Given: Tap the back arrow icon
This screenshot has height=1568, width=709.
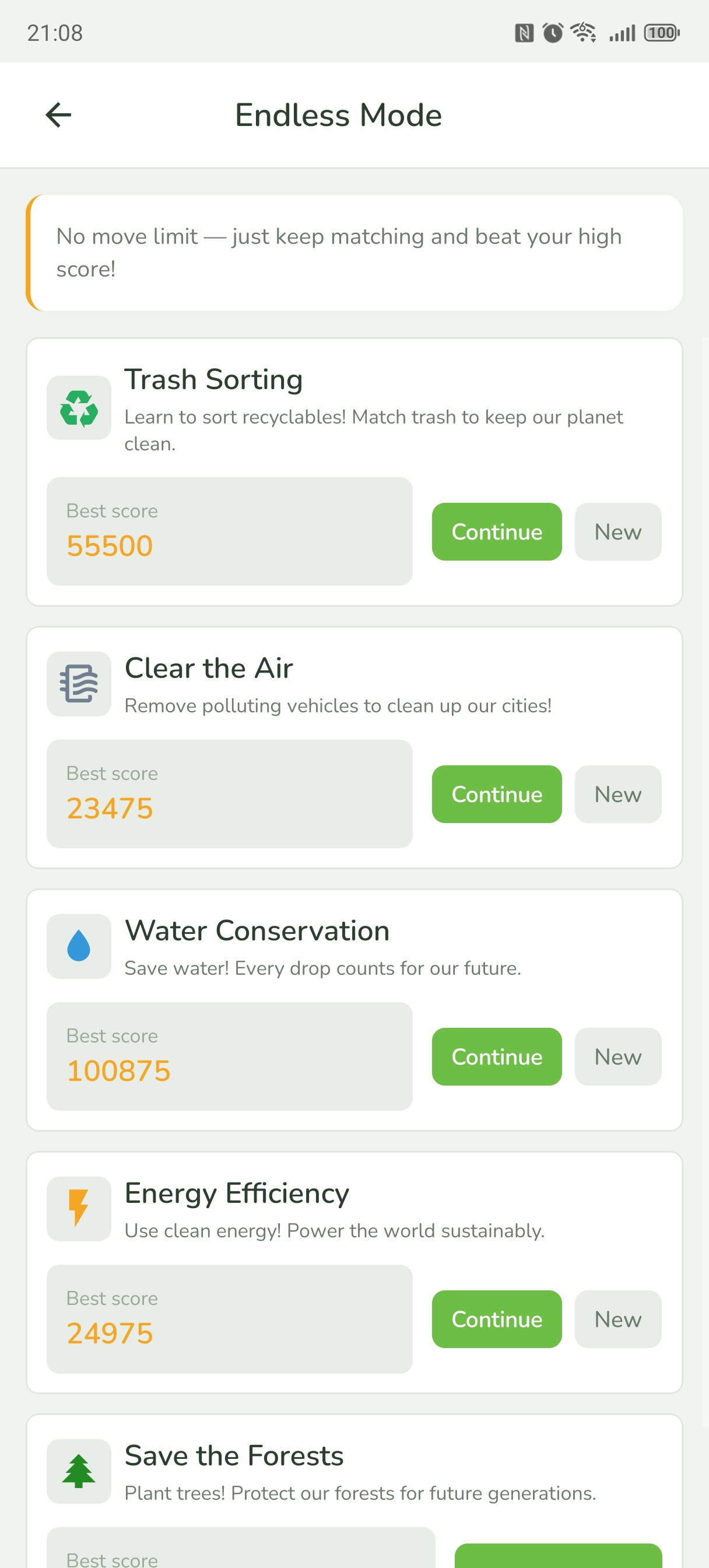Looking at the screenshot, I should click(58, 115).
